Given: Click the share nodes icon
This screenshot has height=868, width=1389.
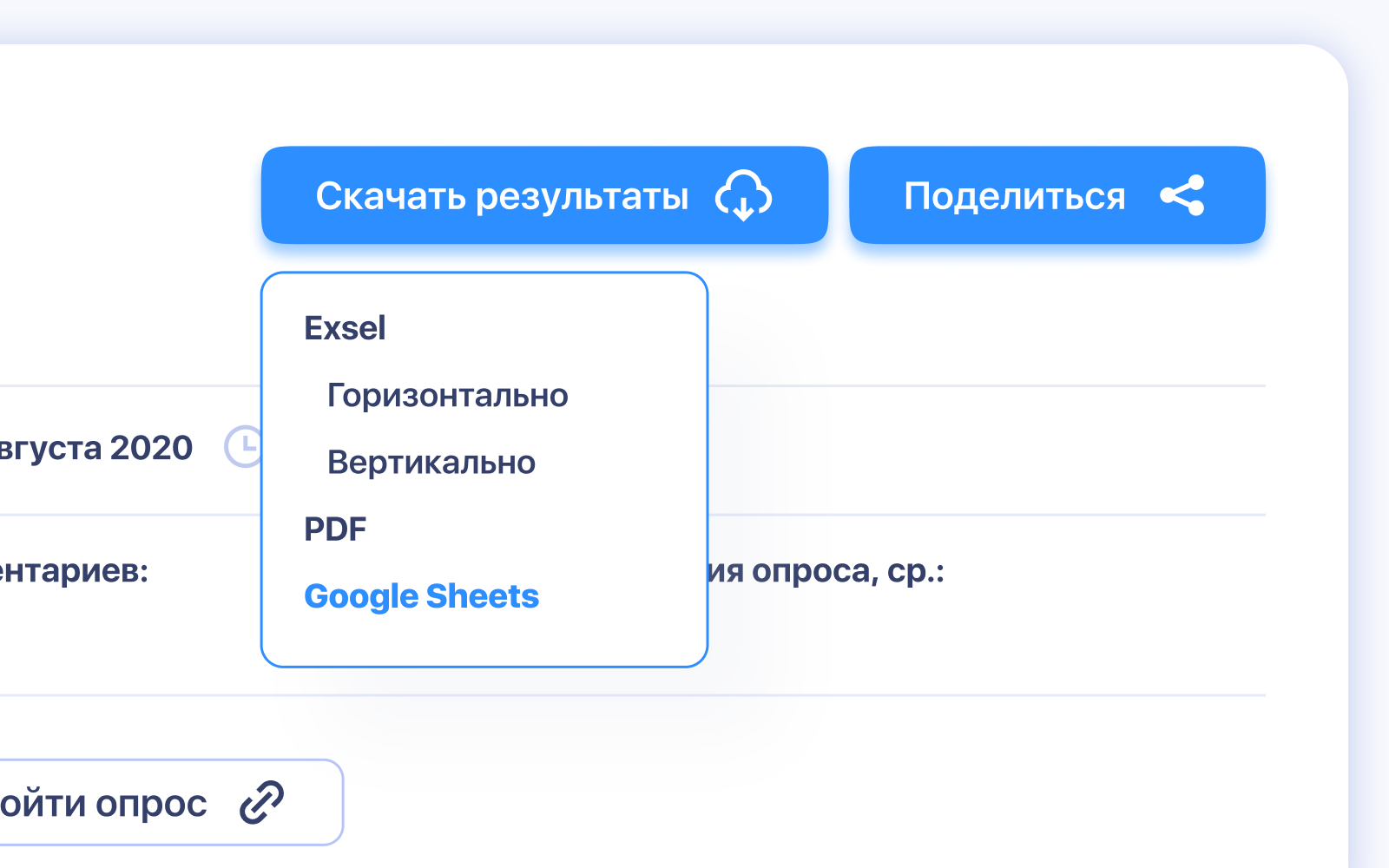Looking at the screenshot, I should point(1182,195).
